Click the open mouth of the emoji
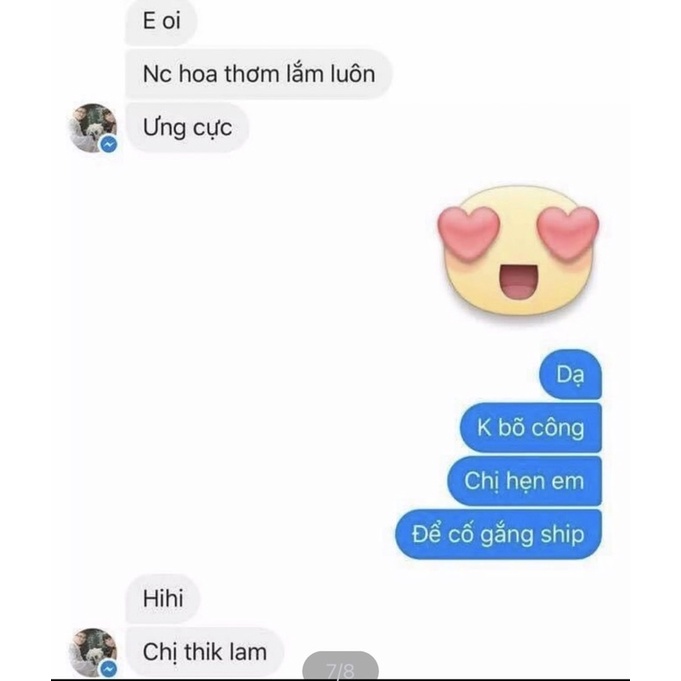Screen dimensions: 681x681 (518, 281)
